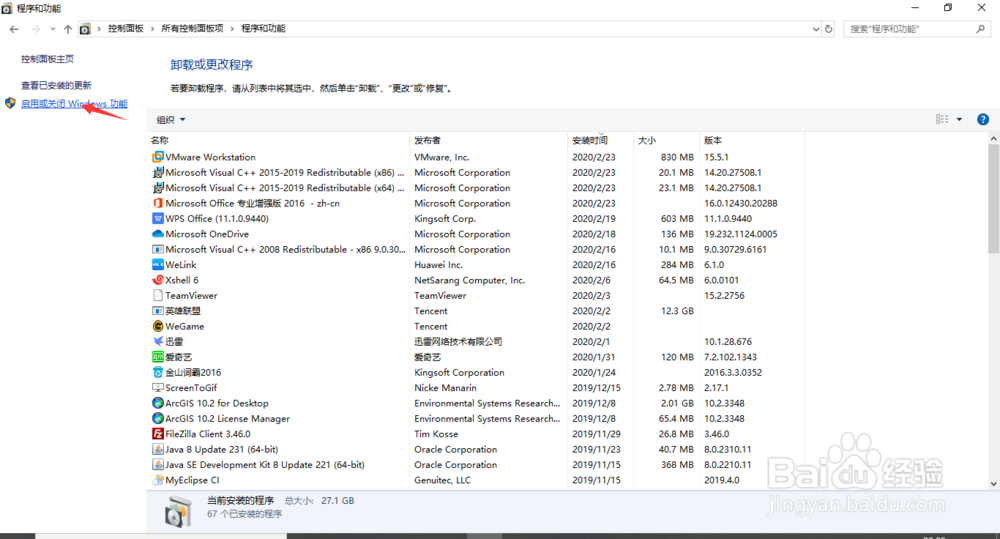Screen dimensions: 1000x539
Task: Click the Xshell 6 program icon
Action: pos(158,279)
